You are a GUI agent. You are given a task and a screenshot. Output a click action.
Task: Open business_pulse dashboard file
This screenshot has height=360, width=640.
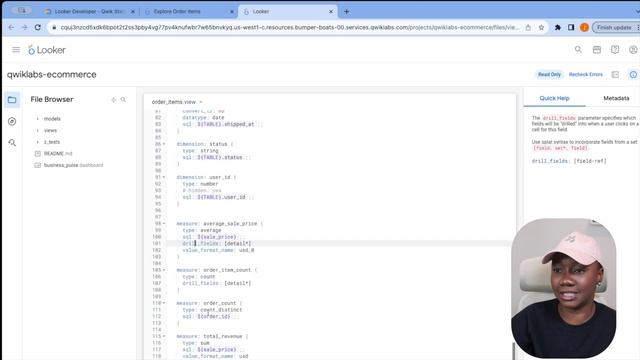[73, 165]
